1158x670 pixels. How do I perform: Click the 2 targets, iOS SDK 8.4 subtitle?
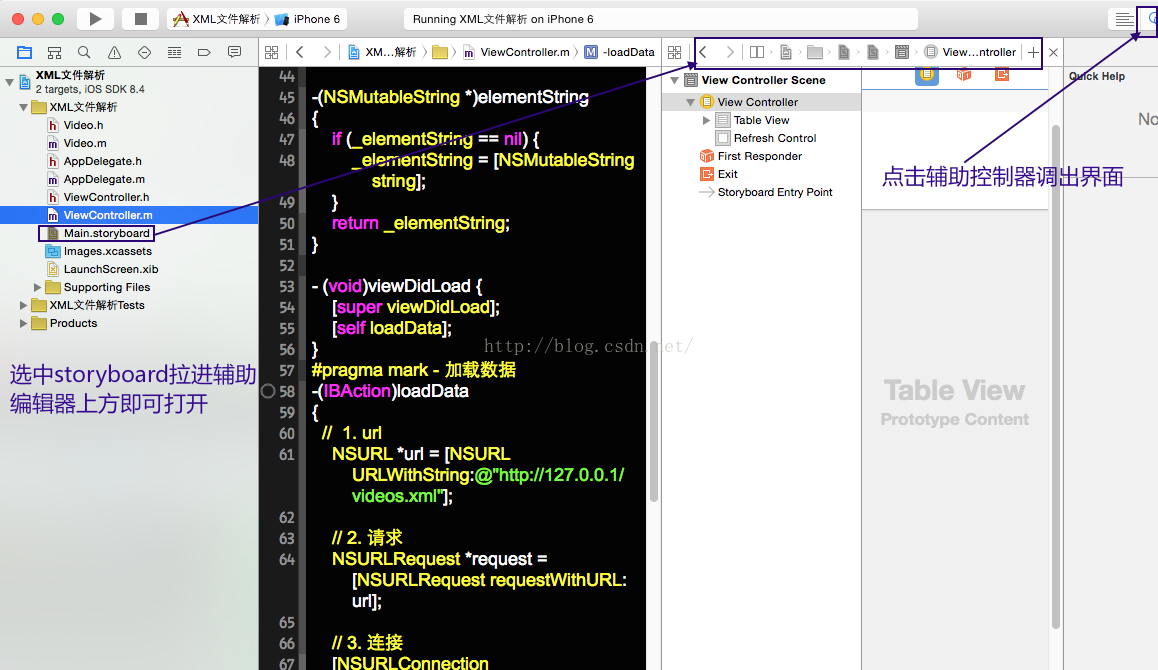(90, 89)
